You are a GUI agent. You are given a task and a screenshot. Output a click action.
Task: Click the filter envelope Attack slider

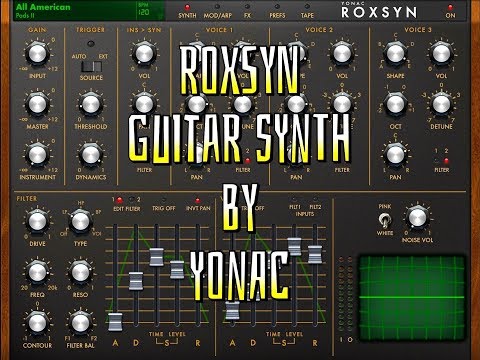115,322
